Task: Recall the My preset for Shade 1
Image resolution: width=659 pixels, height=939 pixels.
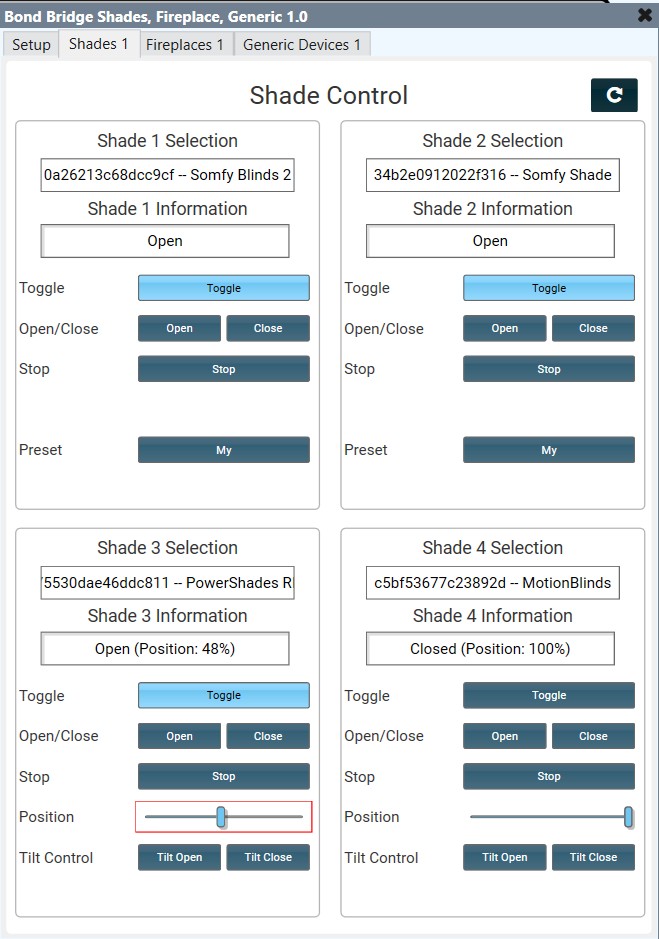Action: 223,449
